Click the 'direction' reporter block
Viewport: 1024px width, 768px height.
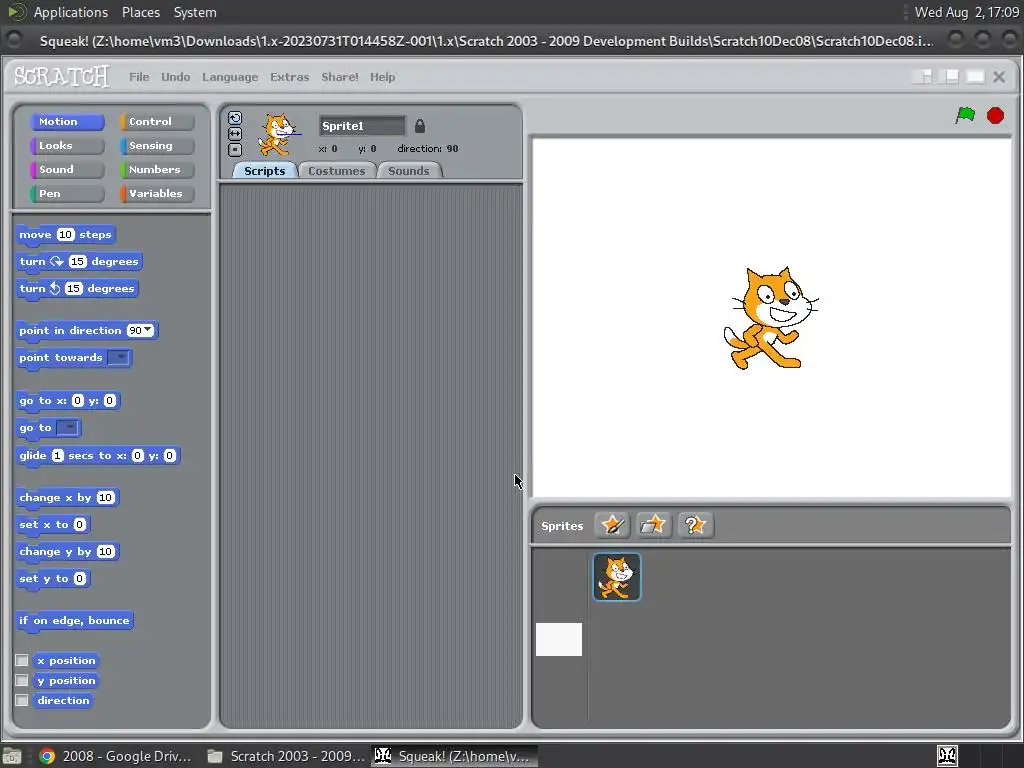(x=63, y=700)
